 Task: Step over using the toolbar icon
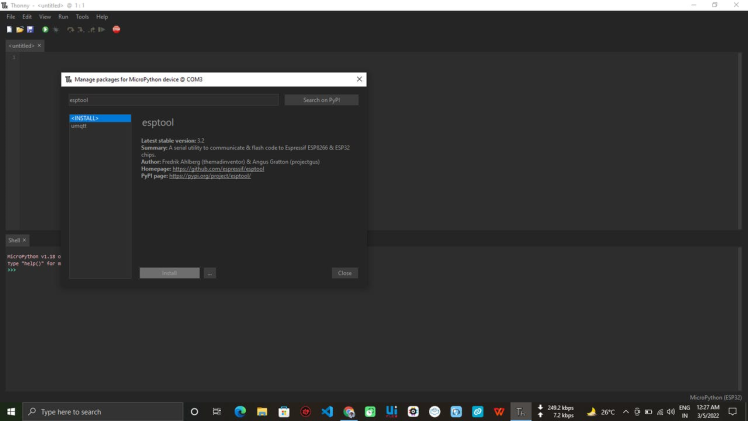tap(71, 30)
